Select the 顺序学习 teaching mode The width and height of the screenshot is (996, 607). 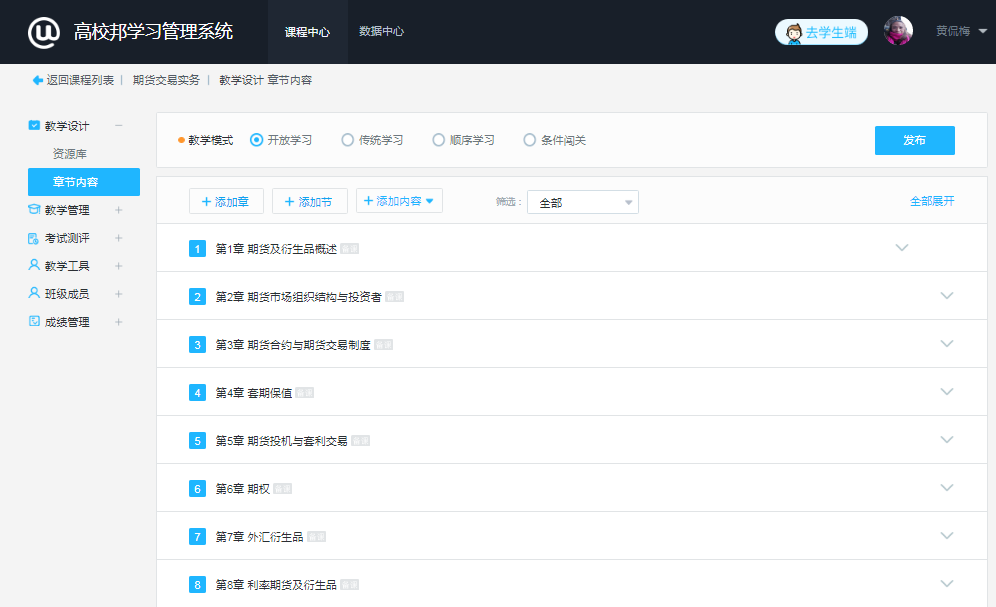[x=439, y=140]
